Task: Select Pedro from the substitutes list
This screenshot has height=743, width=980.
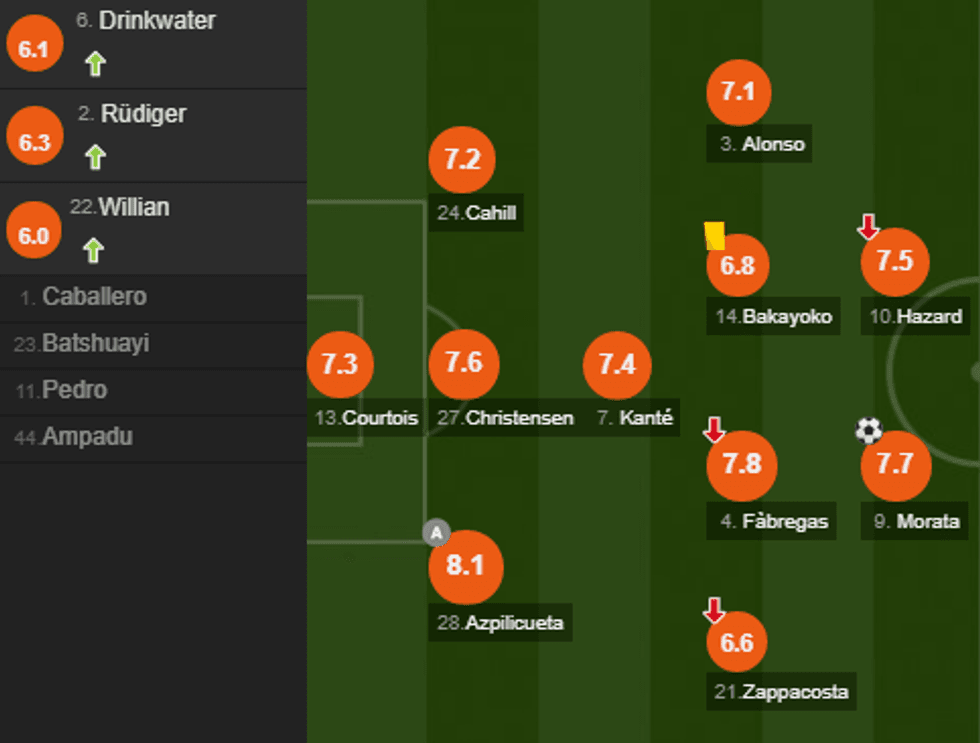Action: (x=74, y=390)
